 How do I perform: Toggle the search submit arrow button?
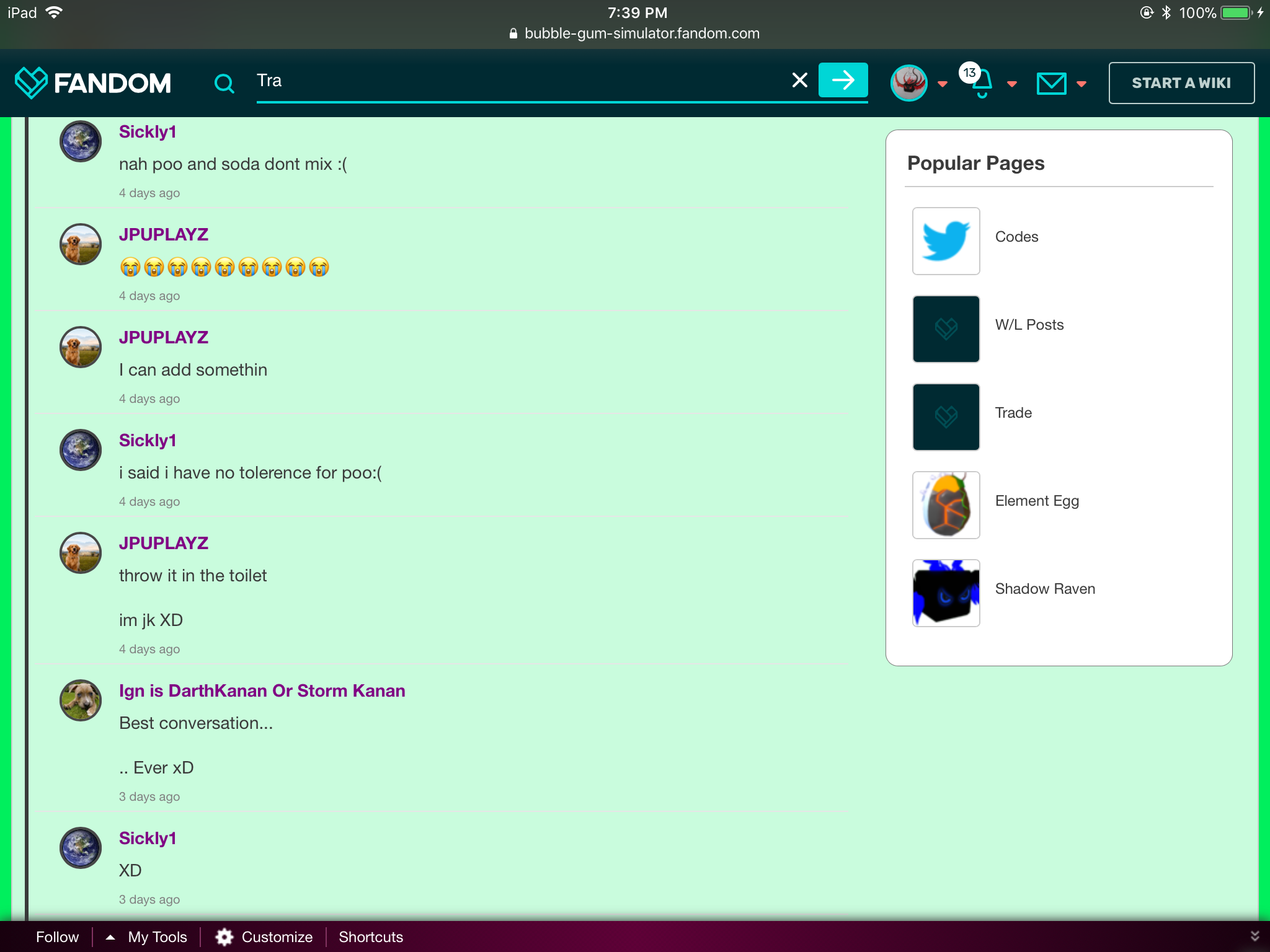tap(844, 82)
